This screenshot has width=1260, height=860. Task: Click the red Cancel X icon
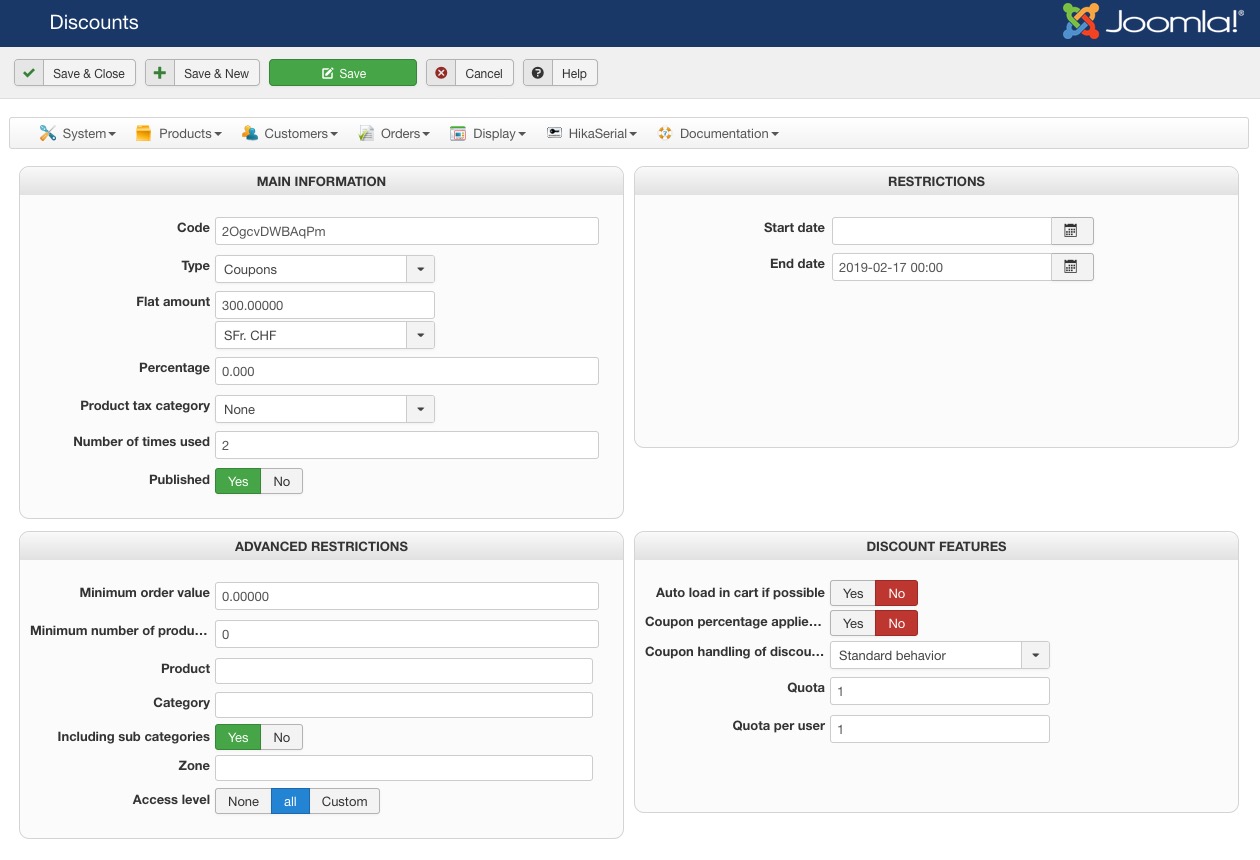click(441, 73)
